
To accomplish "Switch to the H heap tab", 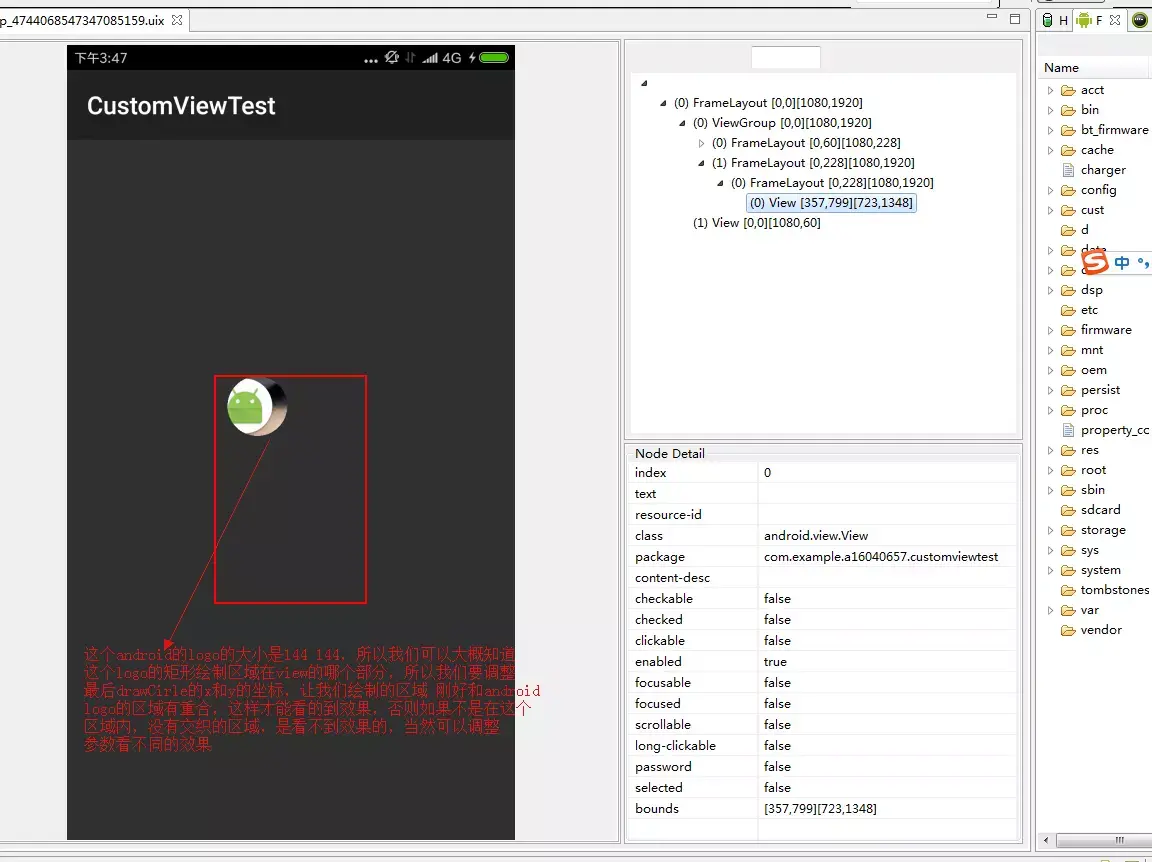I will coord(1056,21).
